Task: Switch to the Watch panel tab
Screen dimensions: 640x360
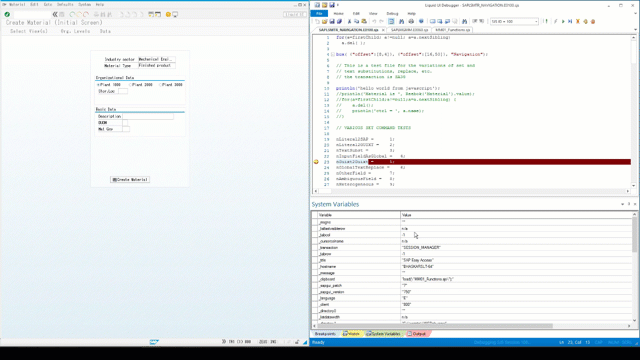Action: (x=351, y=334)
